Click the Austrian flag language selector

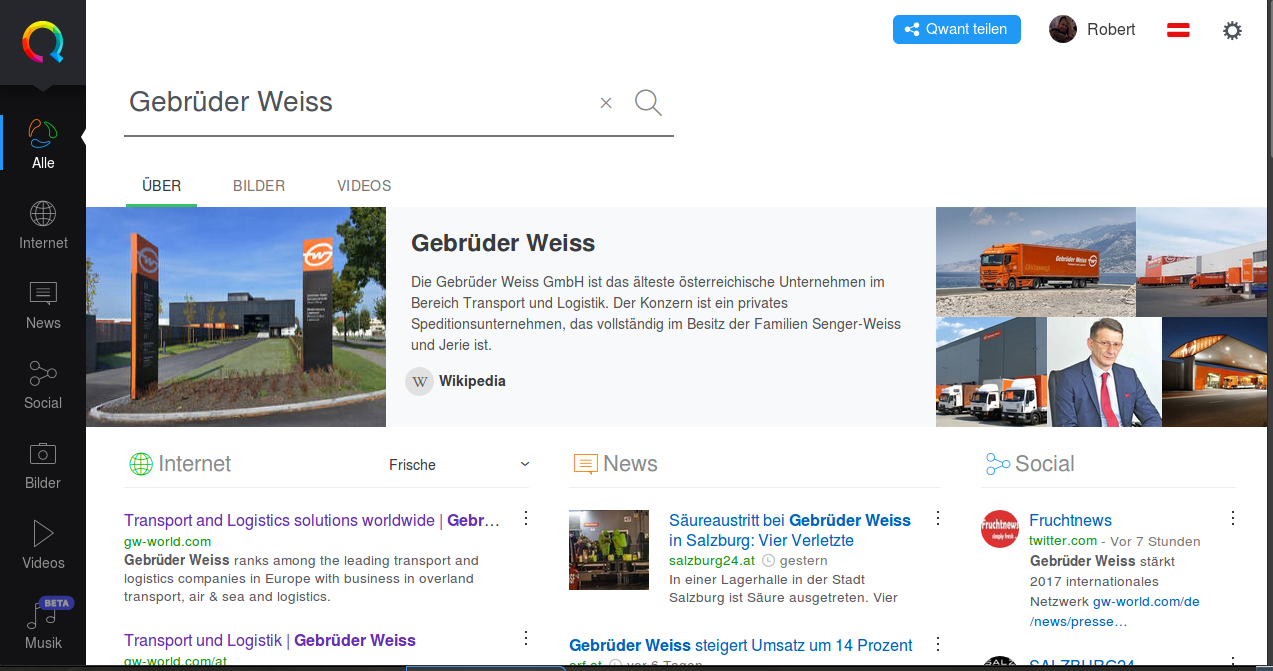1178,30
